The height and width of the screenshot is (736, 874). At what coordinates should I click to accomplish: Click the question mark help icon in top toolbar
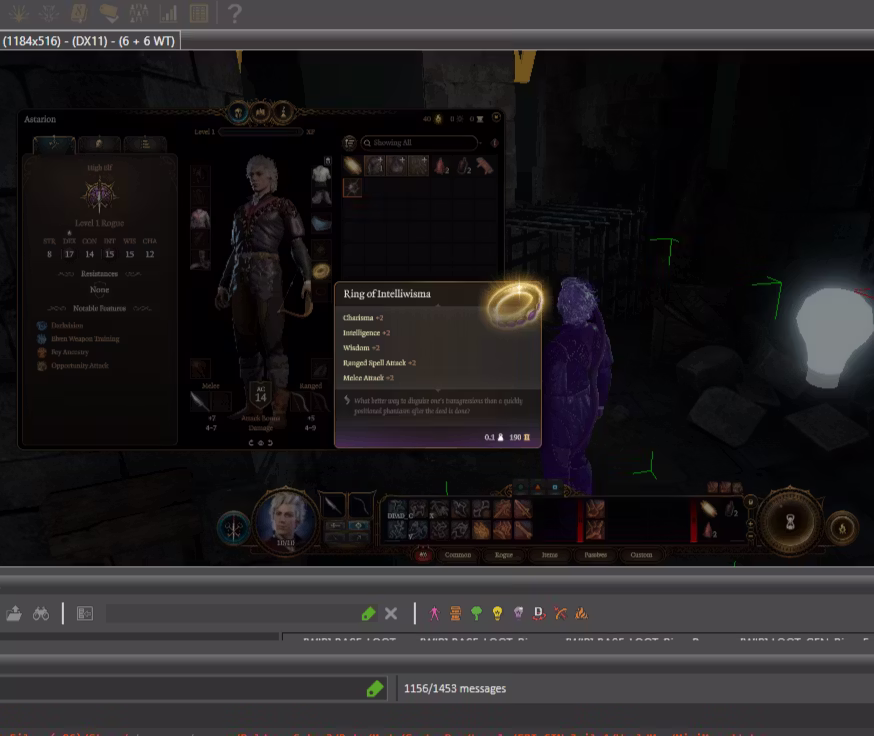pos(234,13)
